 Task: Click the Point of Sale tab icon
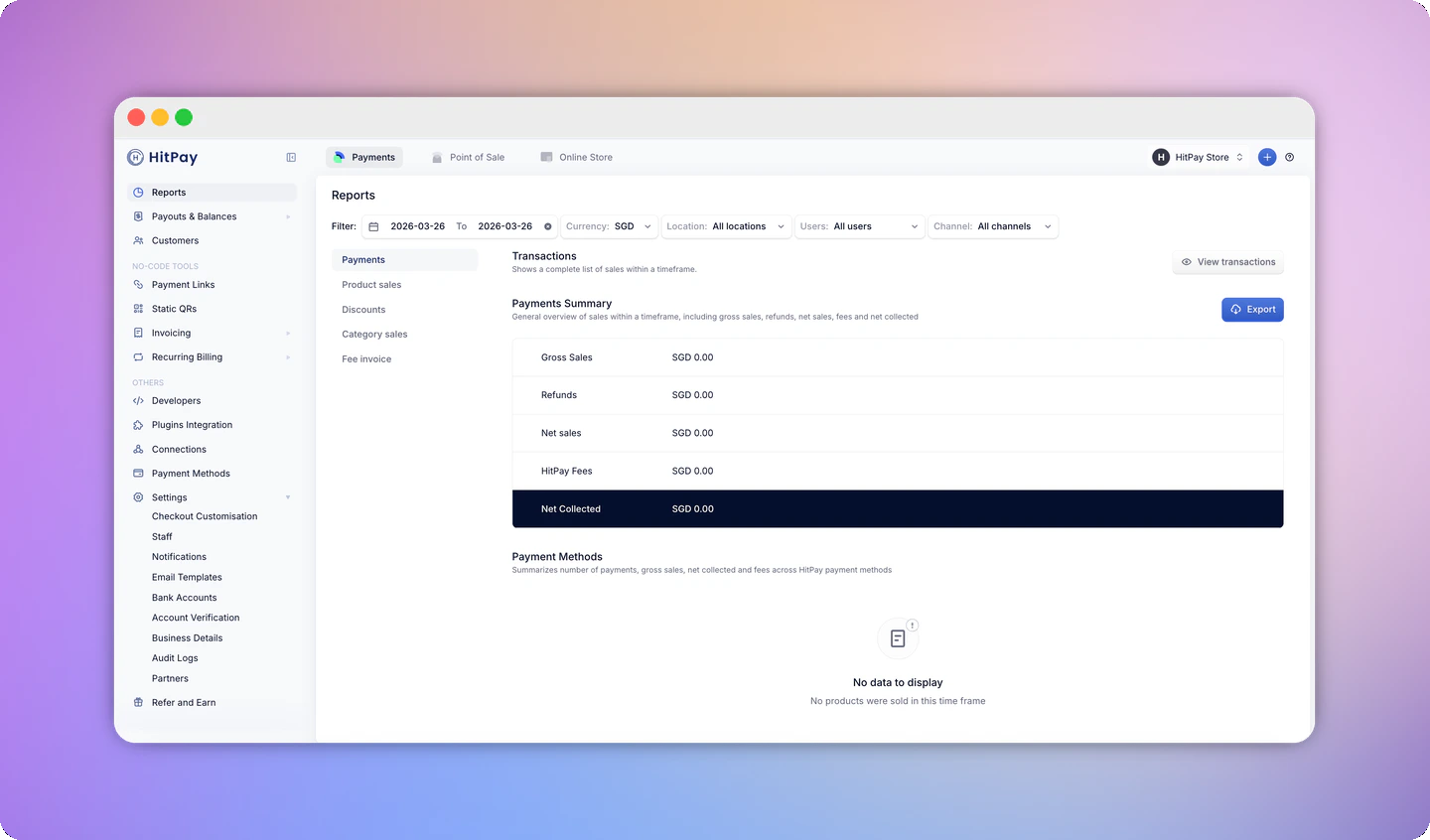[437, 157]
